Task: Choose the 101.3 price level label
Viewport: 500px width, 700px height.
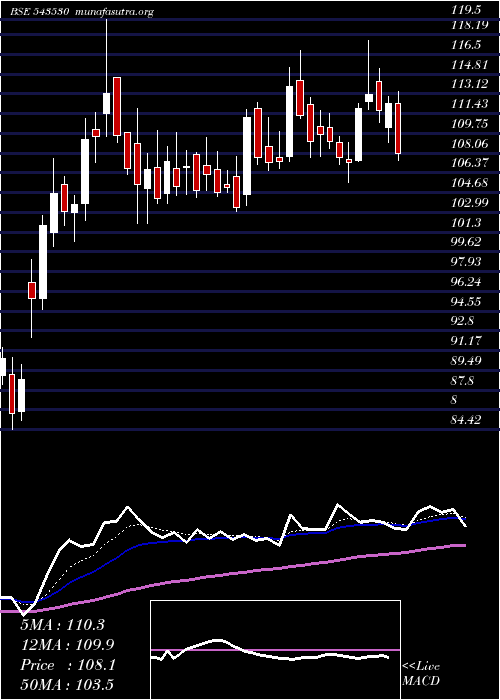Action: pos(466,222)
